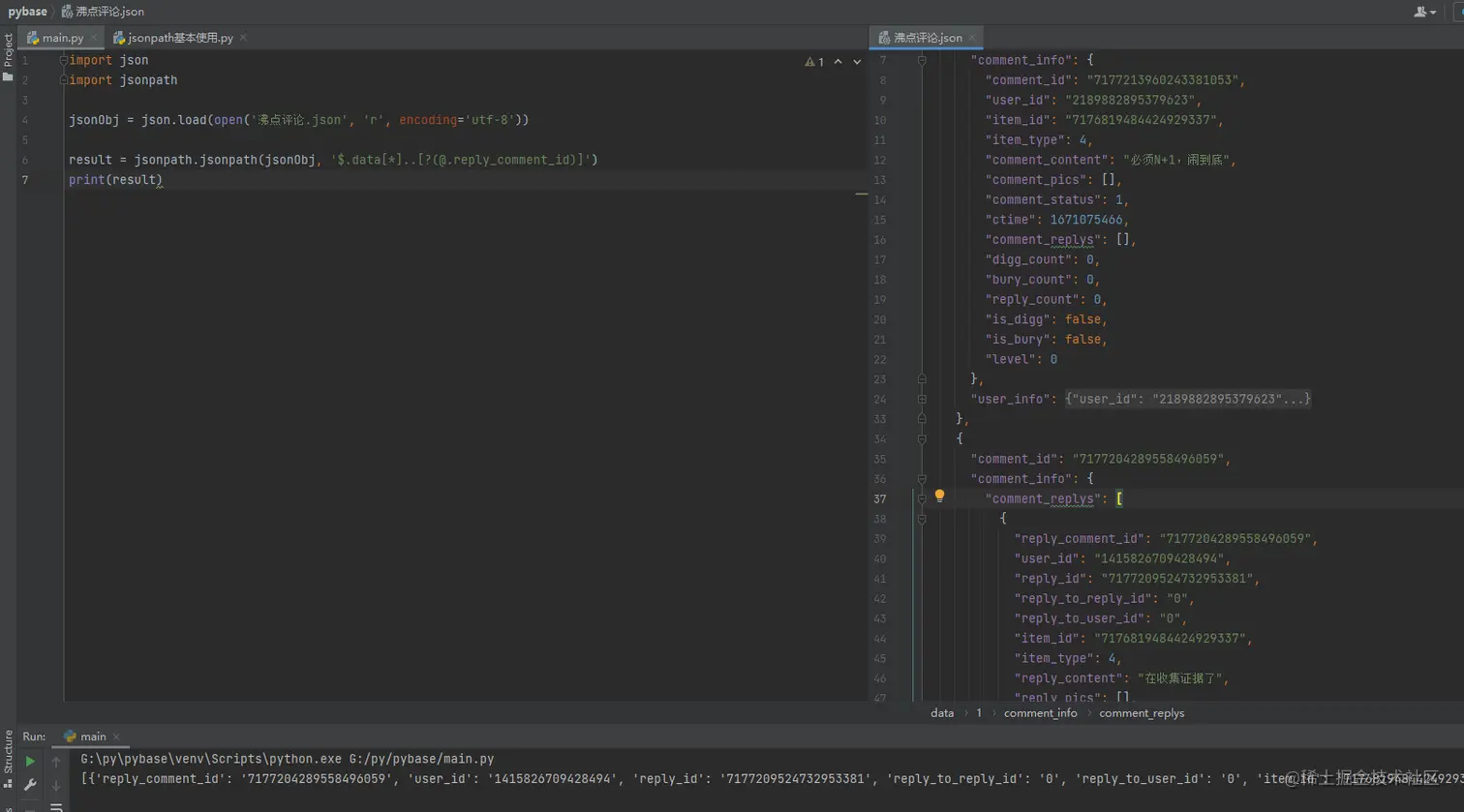
Task: Click the down arrow in Run panel
Action: tap(56, 785)
